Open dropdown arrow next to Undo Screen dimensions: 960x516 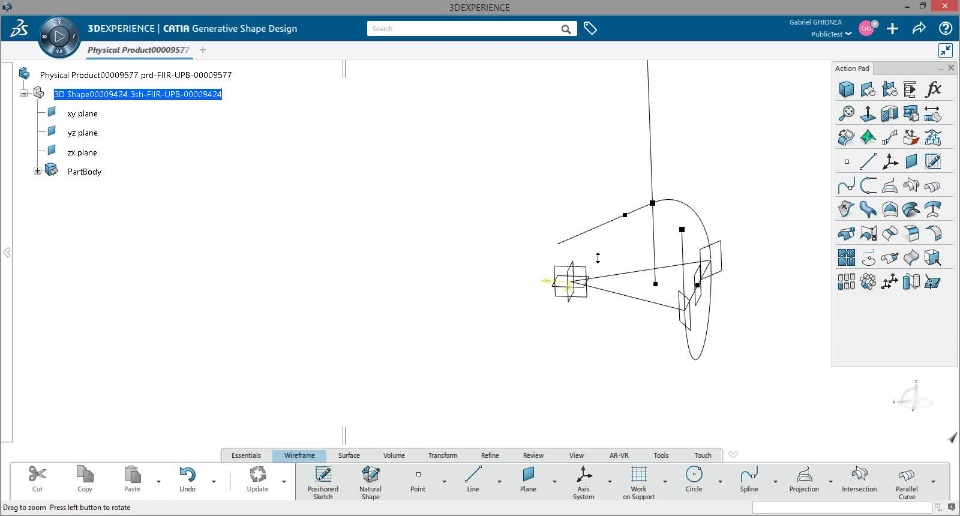pyautogui.click(x=214, y=482)
